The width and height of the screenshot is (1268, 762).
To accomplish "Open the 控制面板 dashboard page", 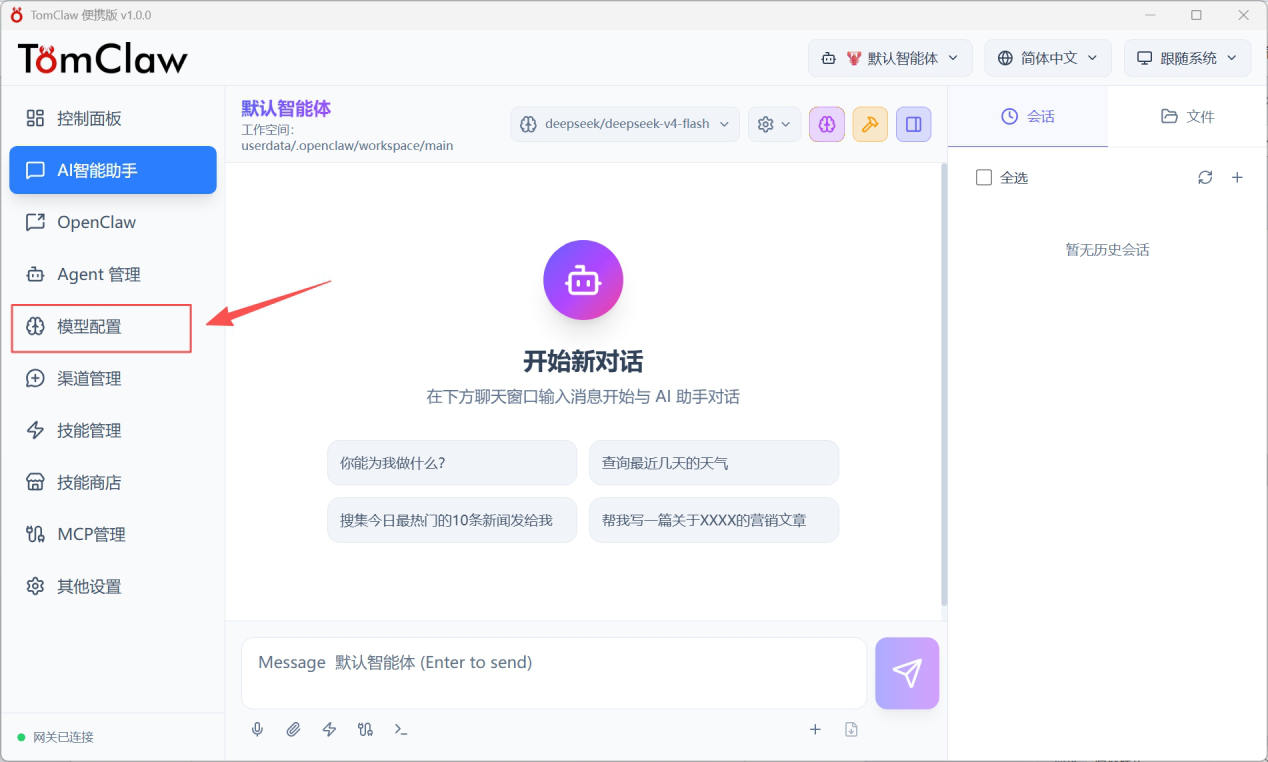I will click(113, 118).
